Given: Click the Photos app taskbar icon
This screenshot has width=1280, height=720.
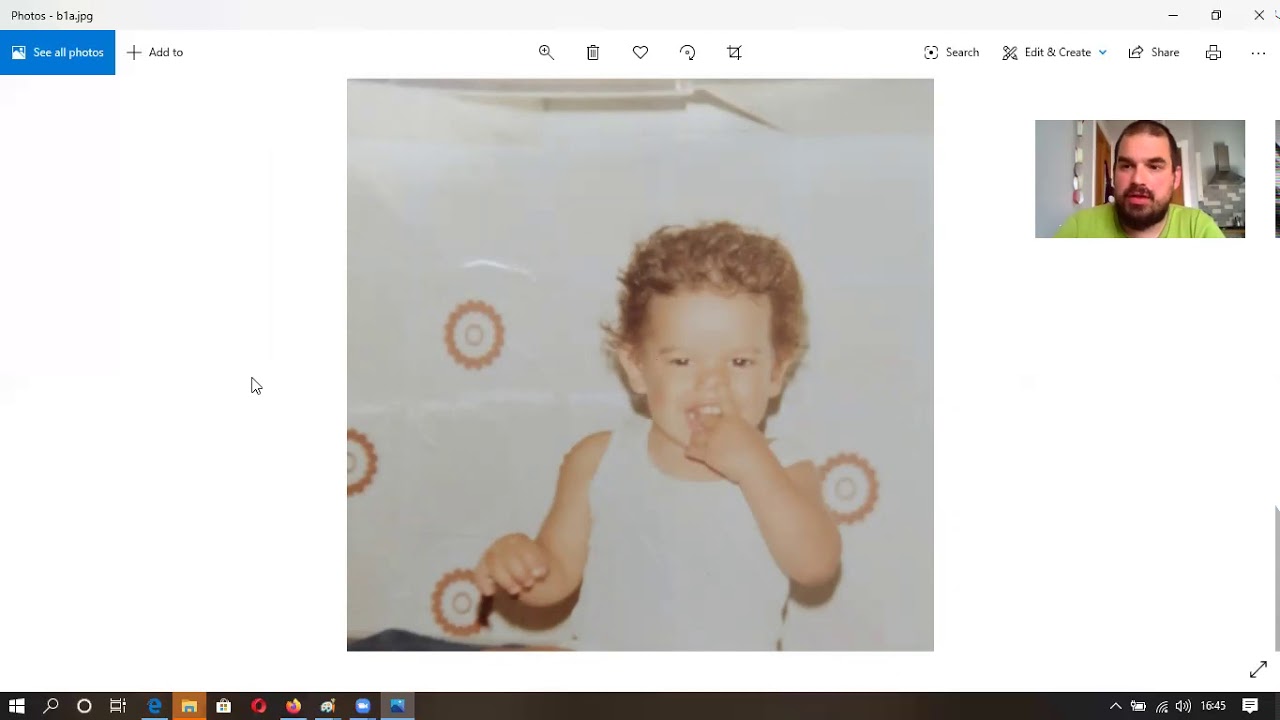Looking at the screenshot, I should pos(397,706).
